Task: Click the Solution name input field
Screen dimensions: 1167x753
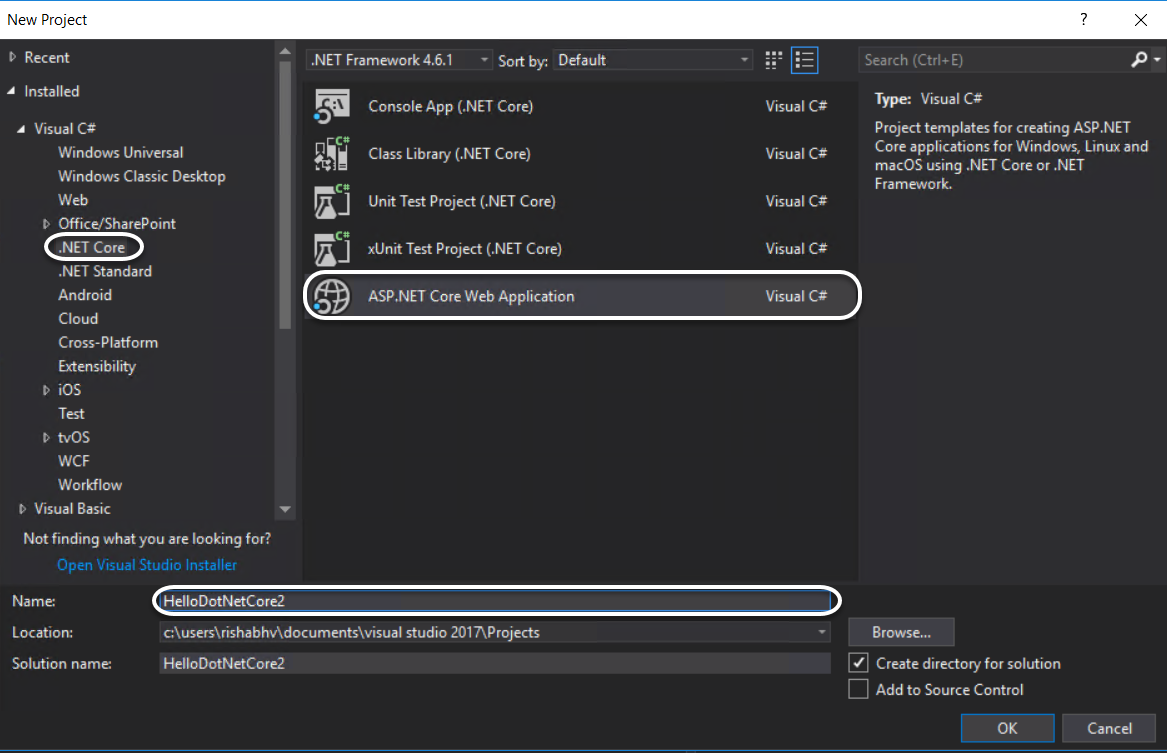Action: 495,663
